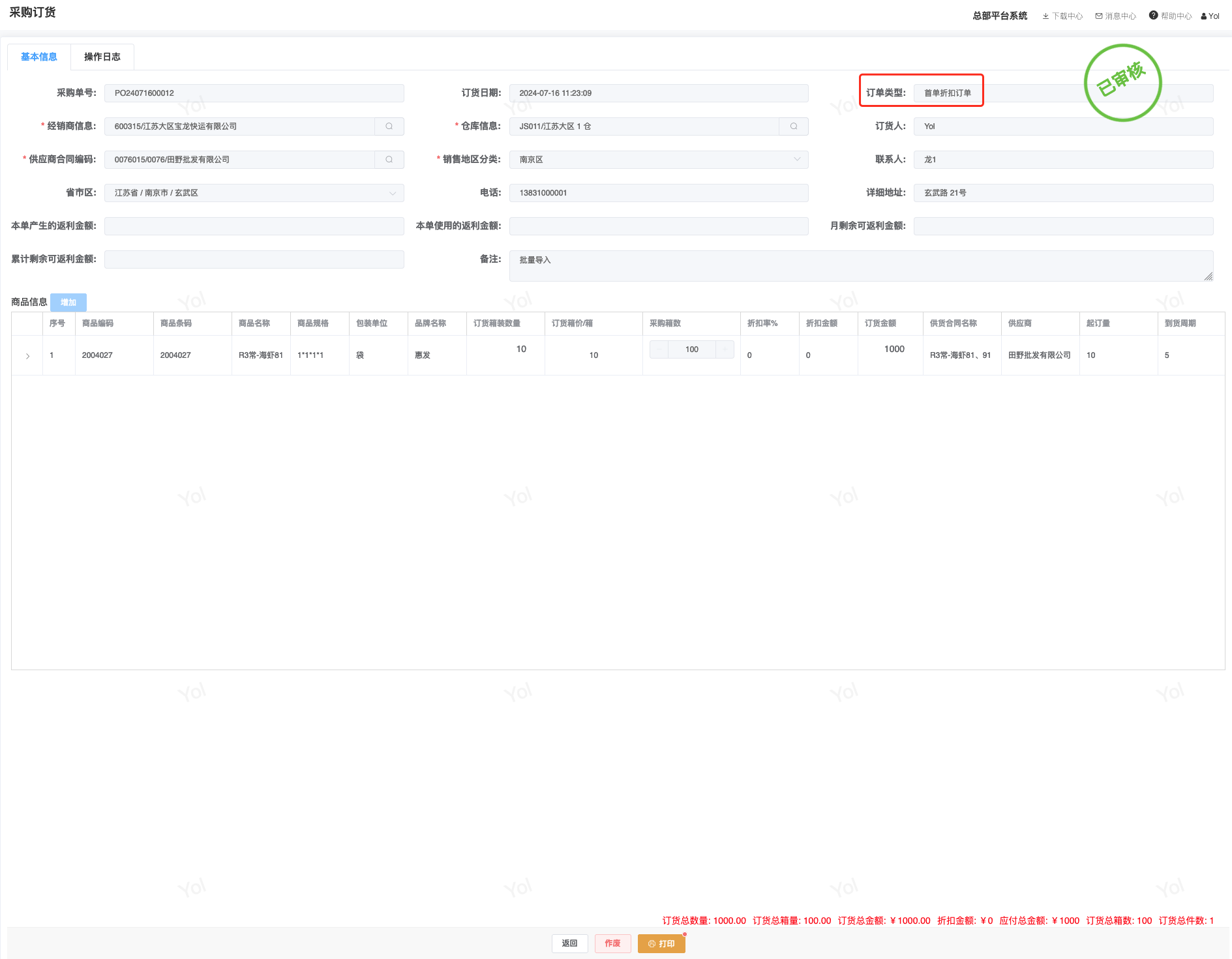Click the search icon in 仓库信息 field

(x=794, y=126)
